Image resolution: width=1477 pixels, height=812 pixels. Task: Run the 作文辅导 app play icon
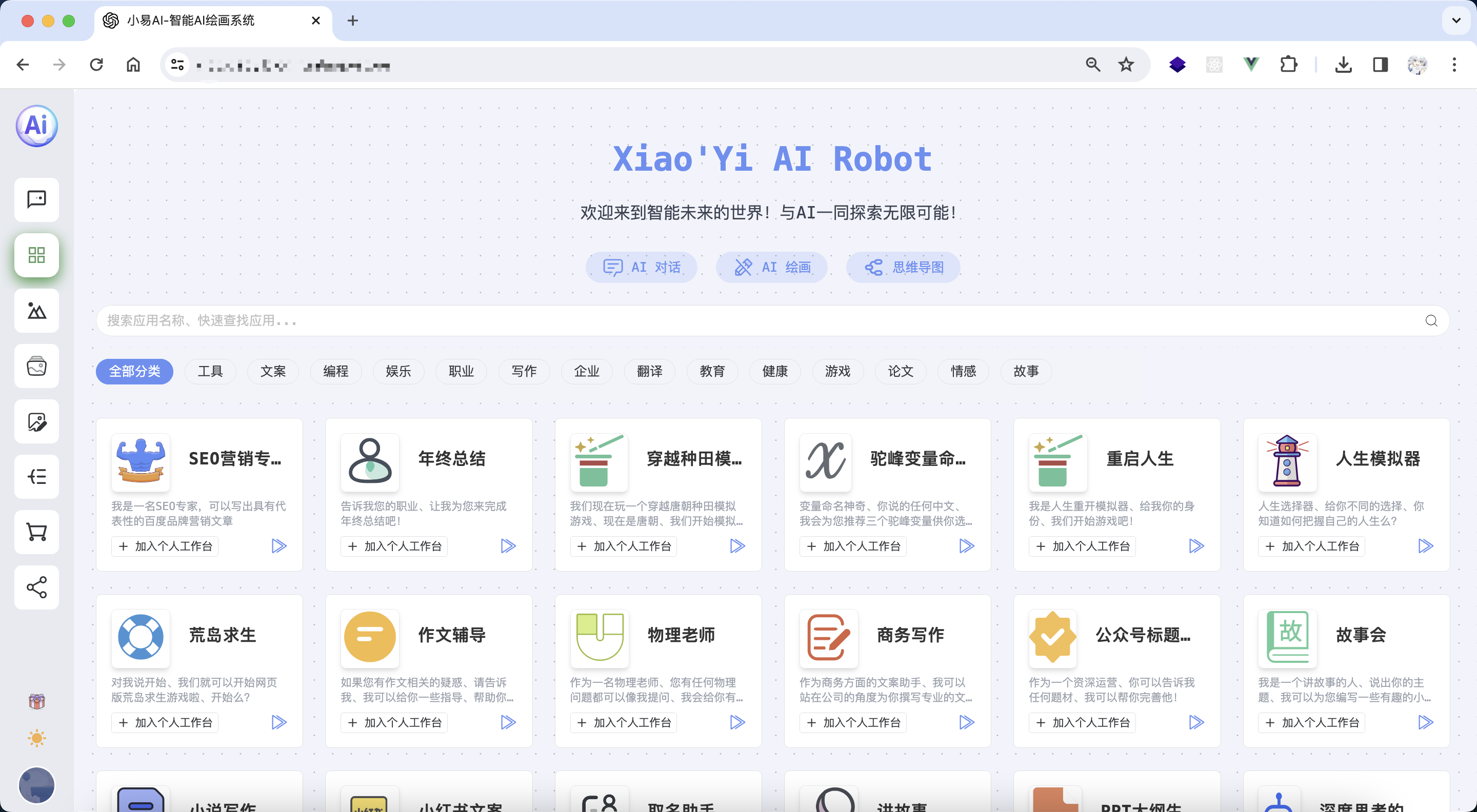pos(509,723)
